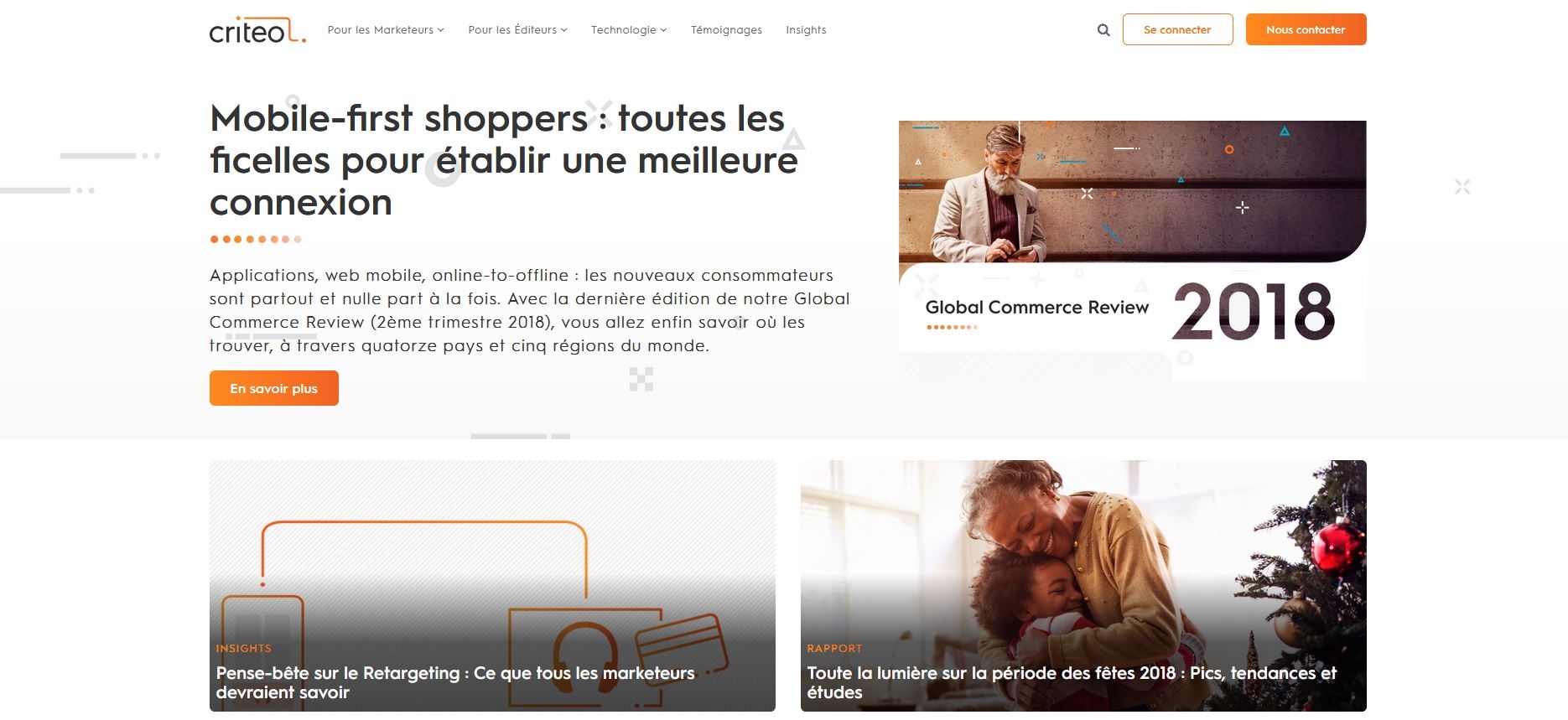Open the Témoignages menu item
The width and height of the screenshot is (1568, 720).
click(x=726, y=30)
